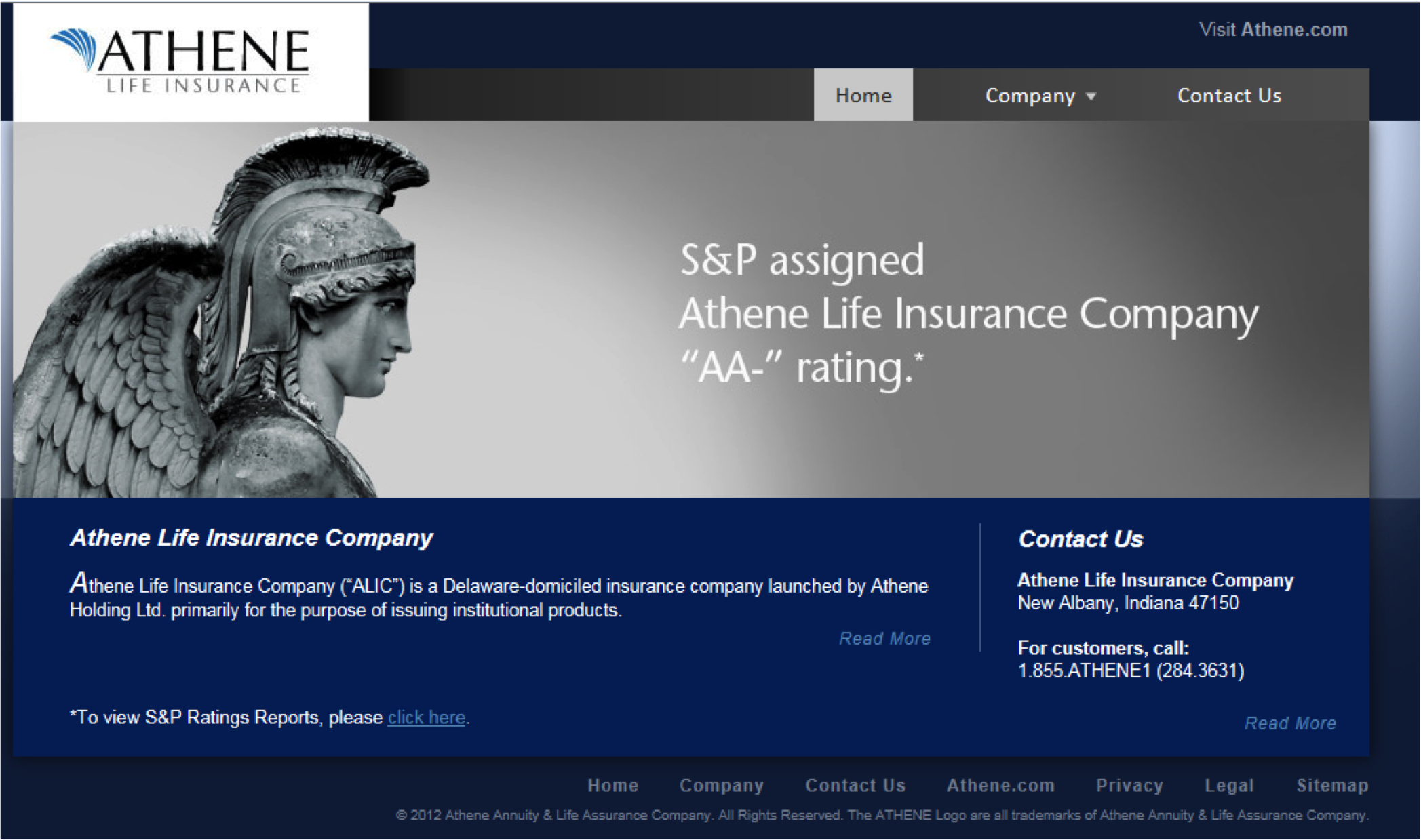Viewport: 1421px width, 840px height.
Task: Visit the footer Athene.com link
Action: click(1000, 785)
